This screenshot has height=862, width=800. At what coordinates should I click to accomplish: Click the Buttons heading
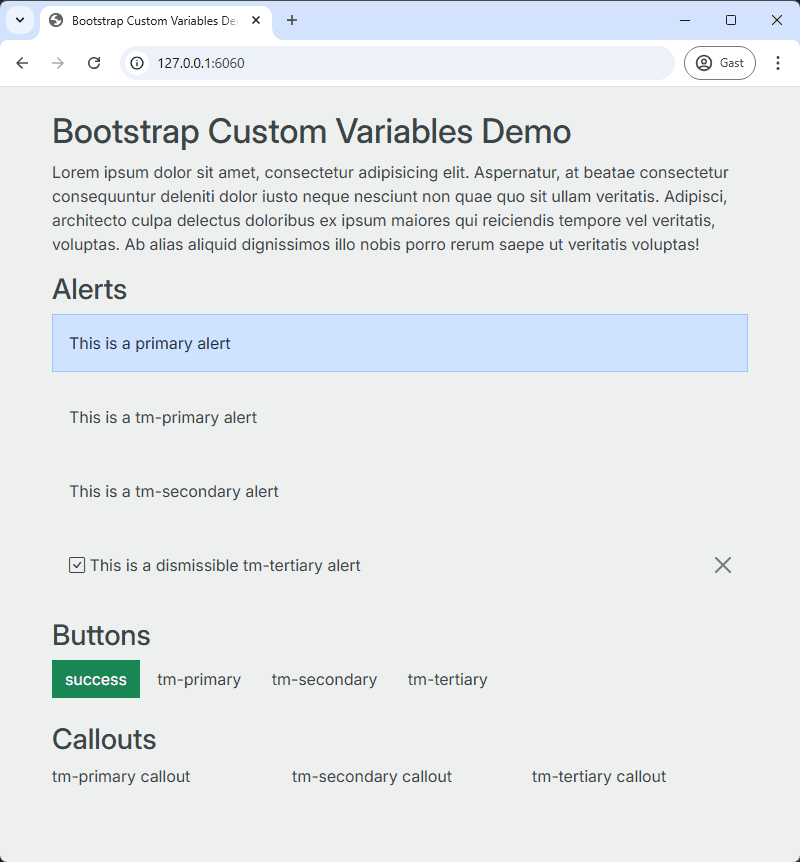[x=101, y=636]
